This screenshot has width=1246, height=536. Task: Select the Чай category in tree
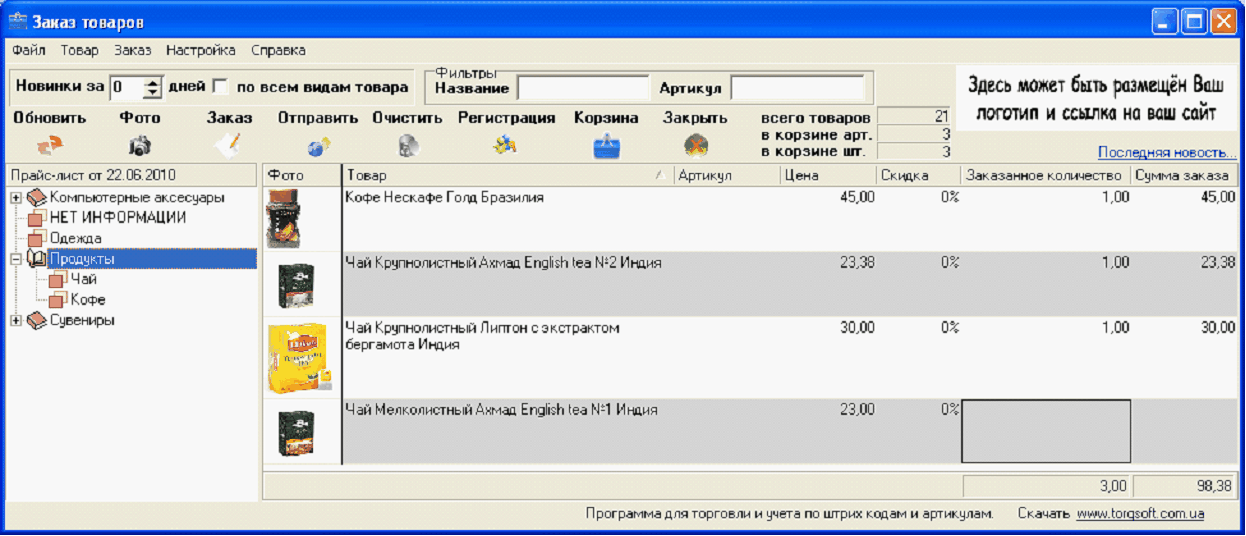click(84, 279)
